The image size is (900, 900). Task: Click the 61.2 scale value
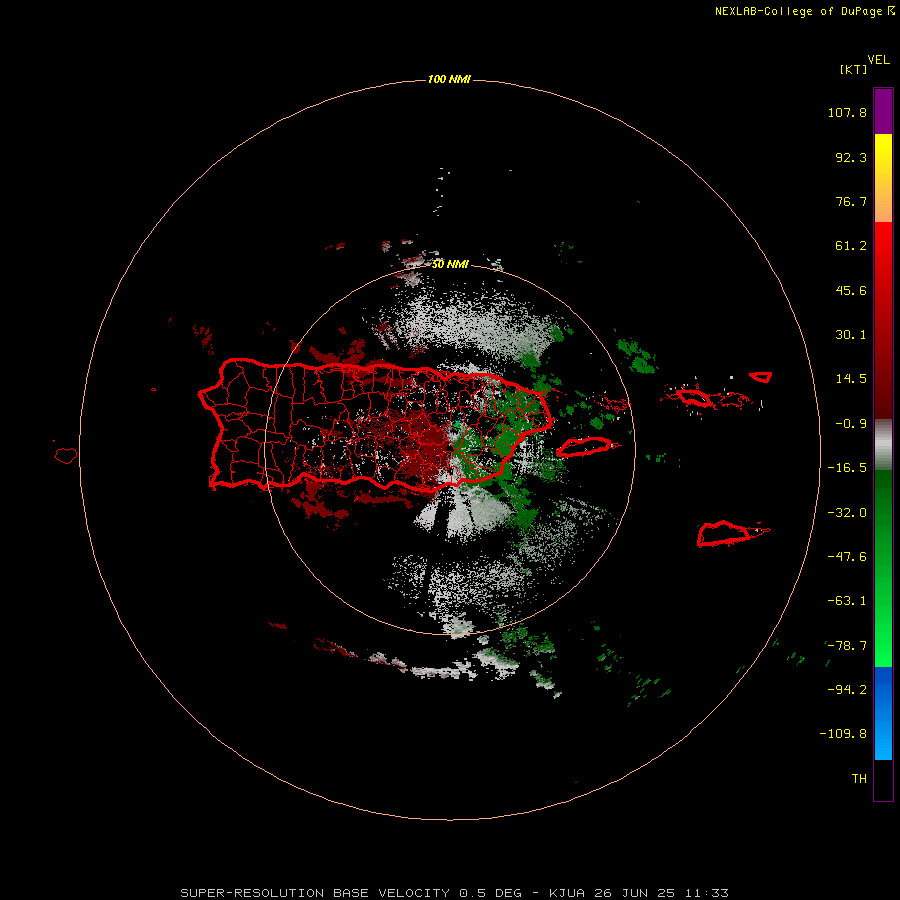click(x=851, y=246)
